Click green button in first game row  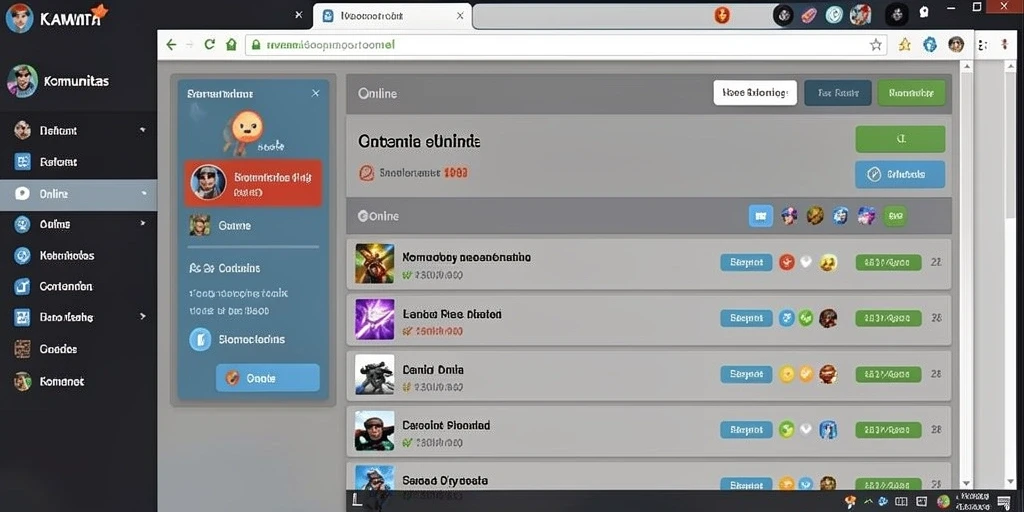888,263
